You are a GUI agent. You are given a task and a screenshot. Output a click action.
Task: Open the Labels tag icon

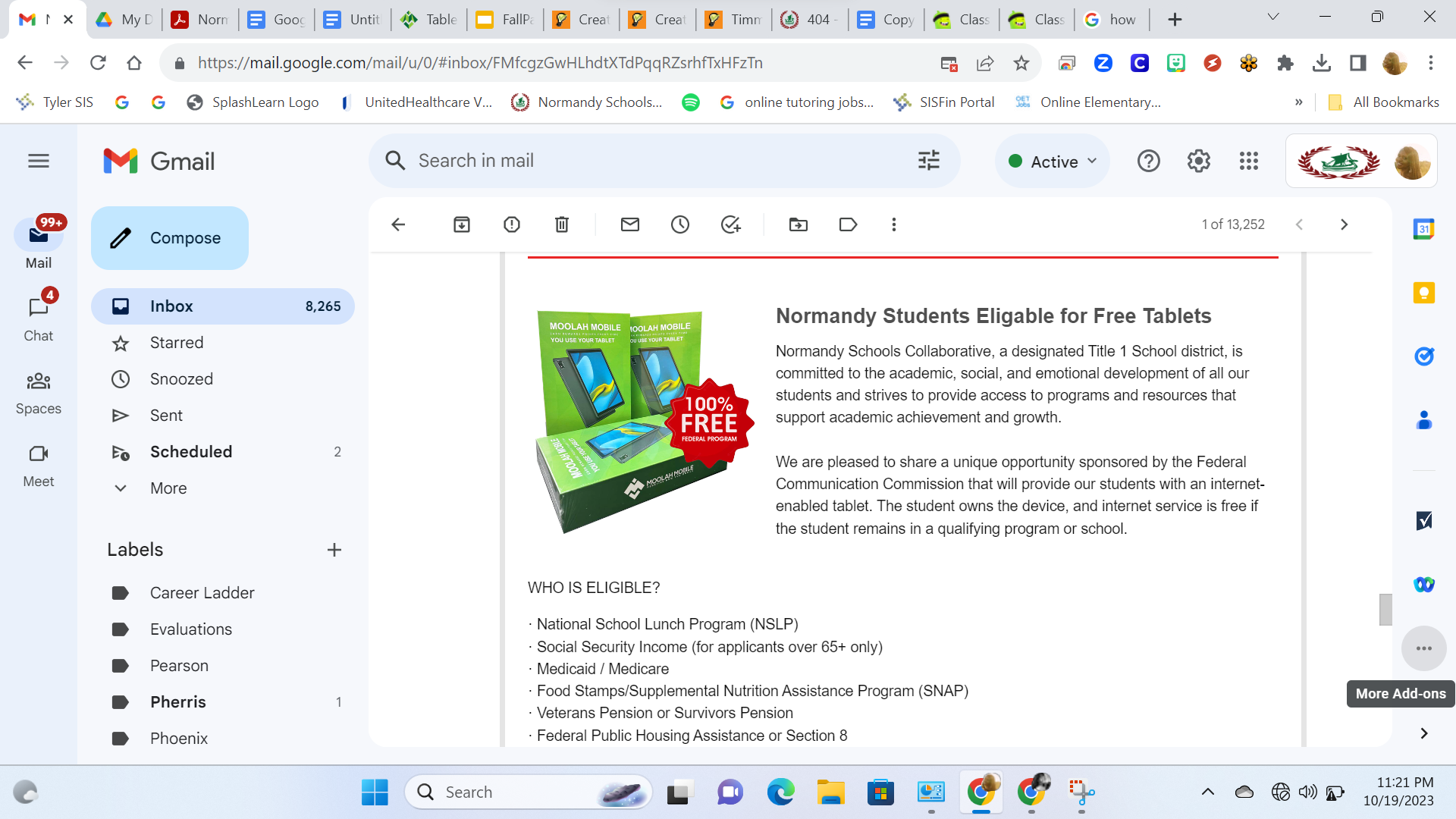pyautogui.click(x=849, y=224)
